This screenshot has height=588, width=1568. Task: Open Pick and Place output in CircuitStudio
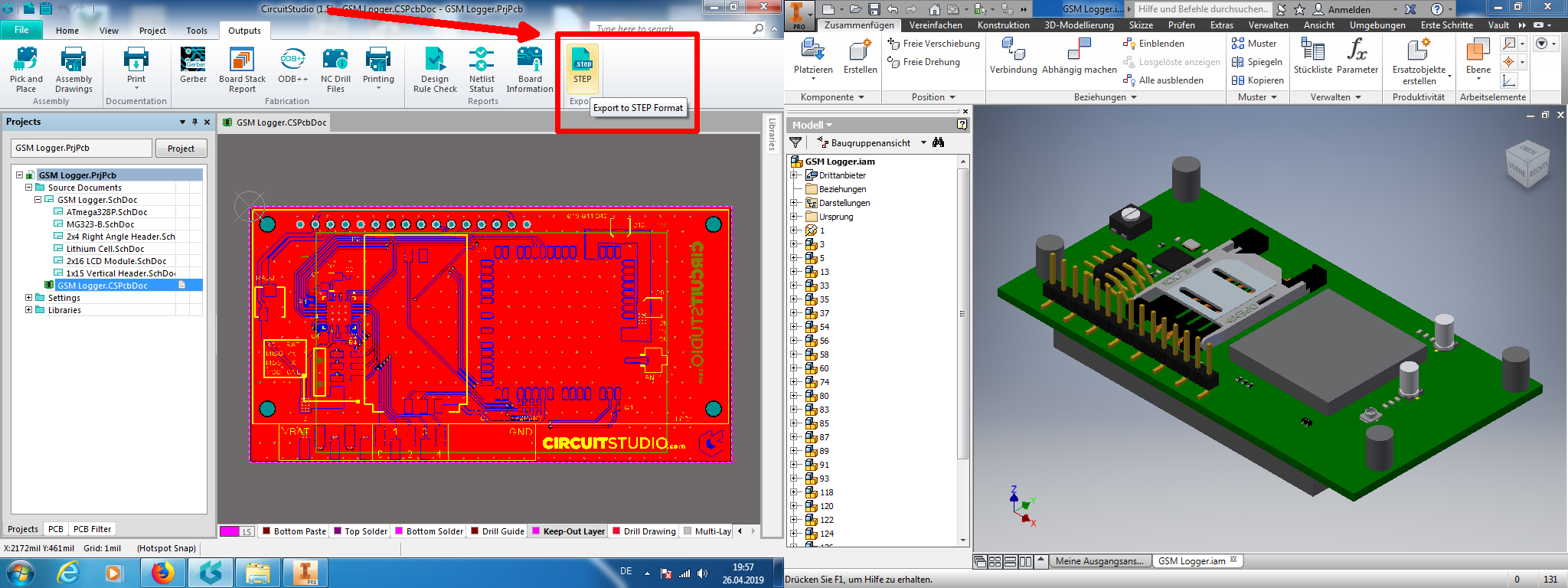26,70
